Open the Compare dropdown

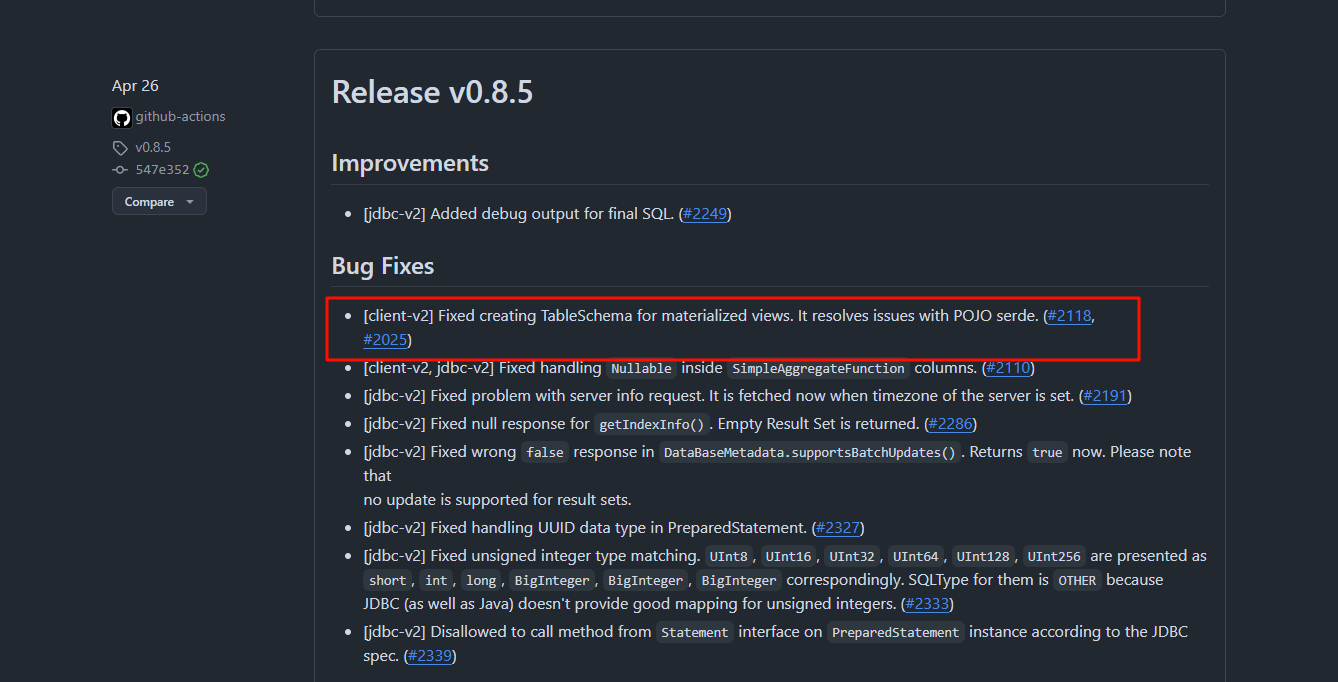tap(159, 202)
